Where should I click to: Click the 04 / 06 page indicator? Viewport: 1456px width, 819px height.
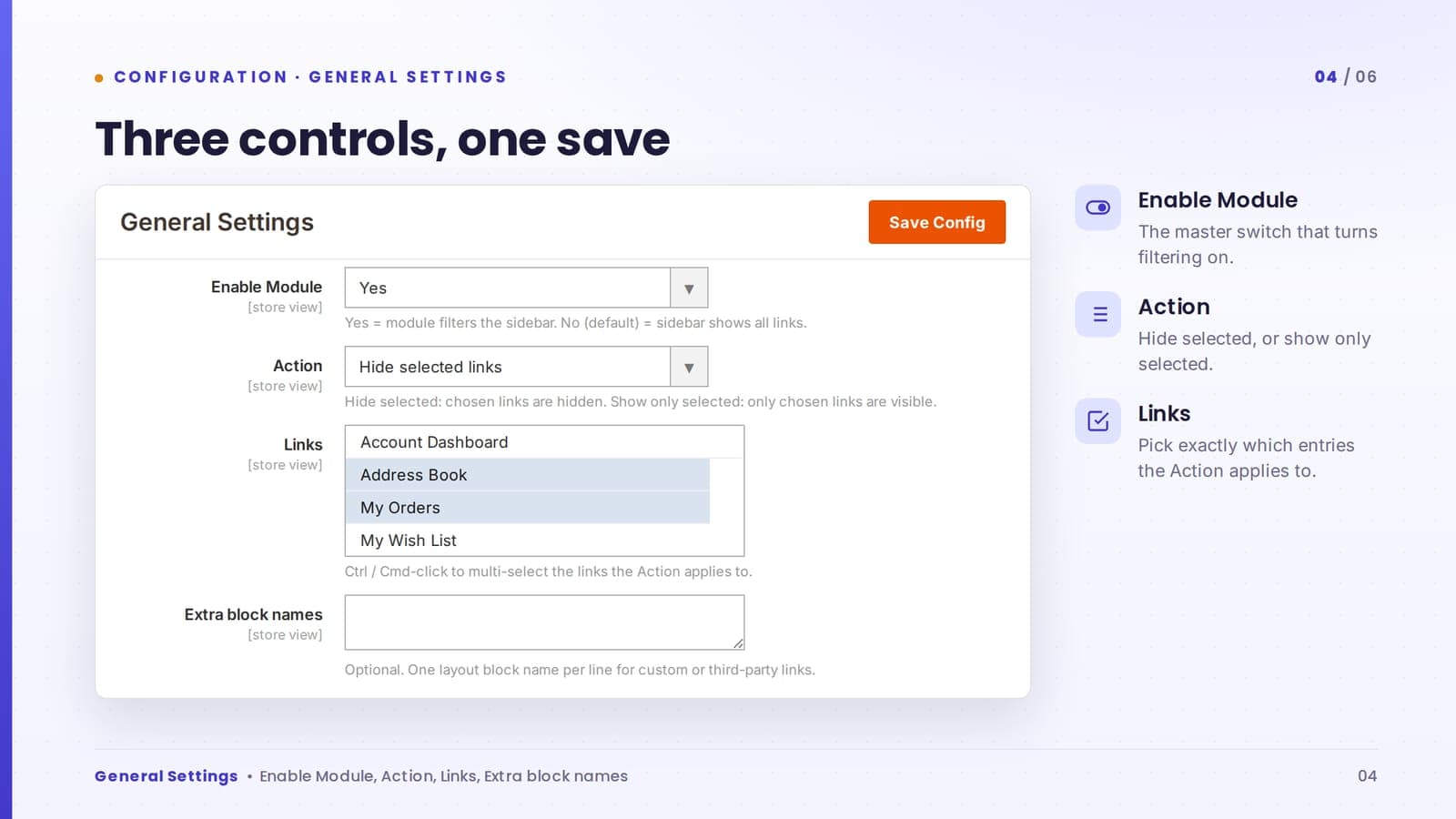coord(1345,76)
